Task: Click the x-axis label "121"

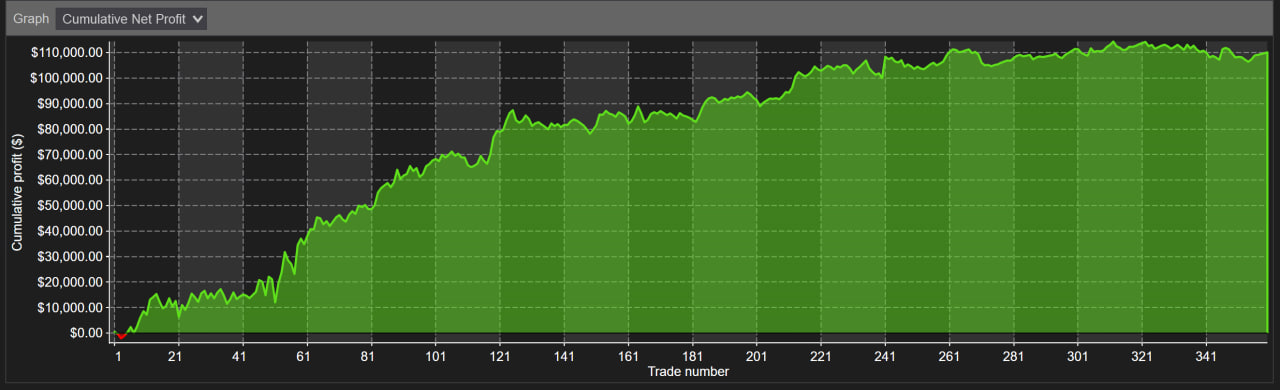Action: point(500,356)
